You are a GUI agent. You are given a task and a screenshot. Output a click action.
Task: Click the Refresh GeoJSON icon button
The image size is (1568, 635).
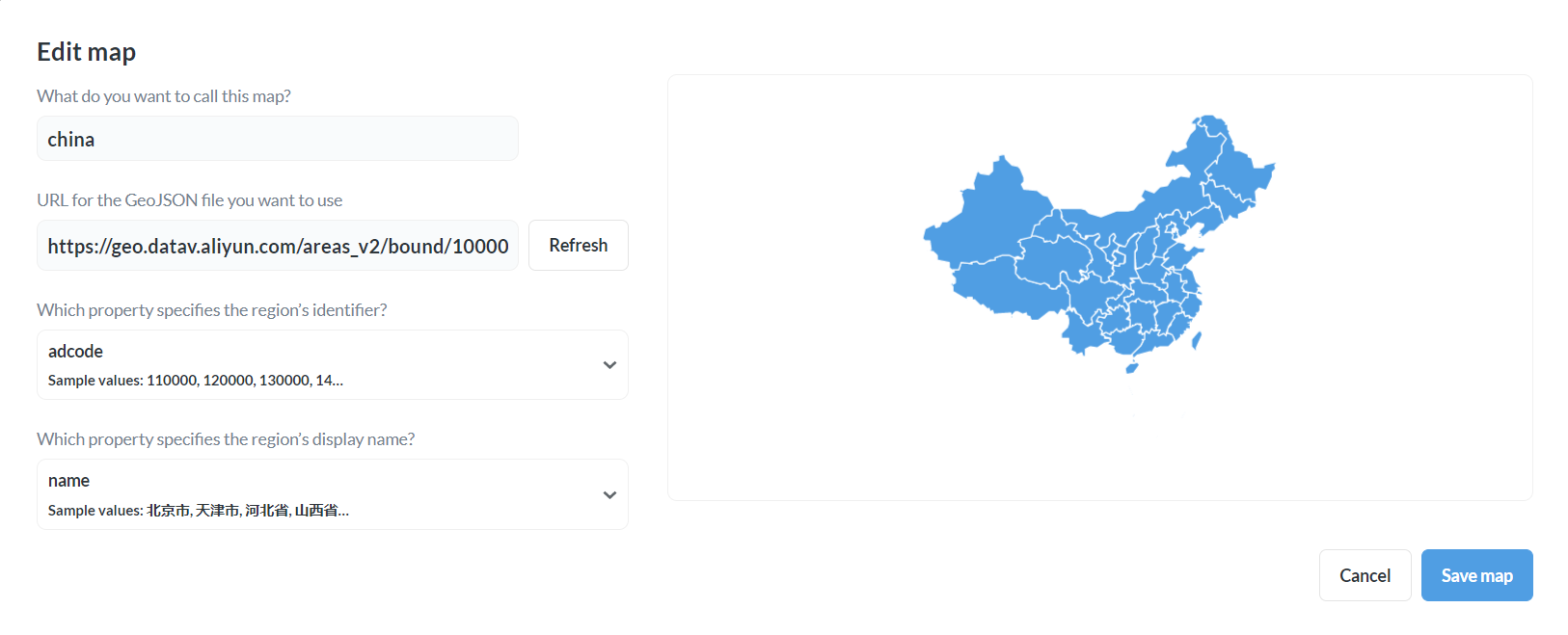coord(578,245)
